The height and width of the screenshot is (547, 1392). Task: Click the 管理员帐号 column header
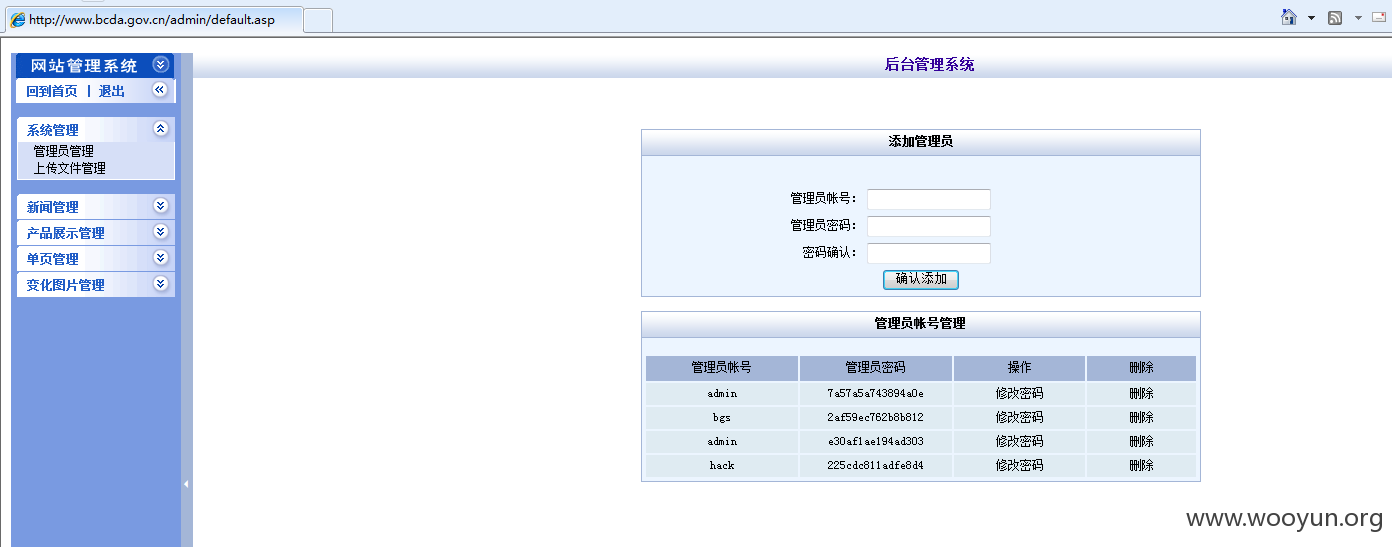pos(721,368)
